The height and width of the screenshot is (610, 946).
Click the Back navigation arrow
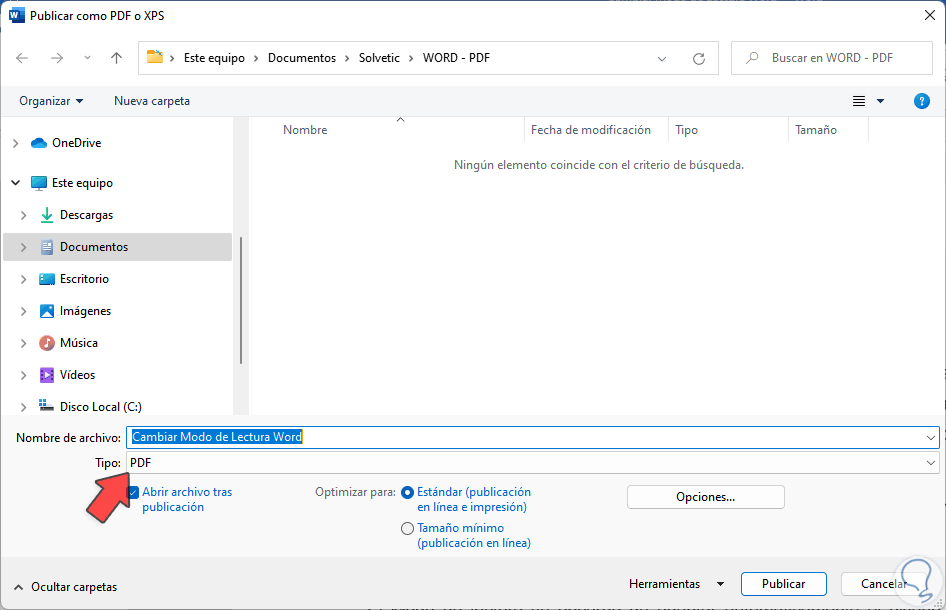point(22,58)
